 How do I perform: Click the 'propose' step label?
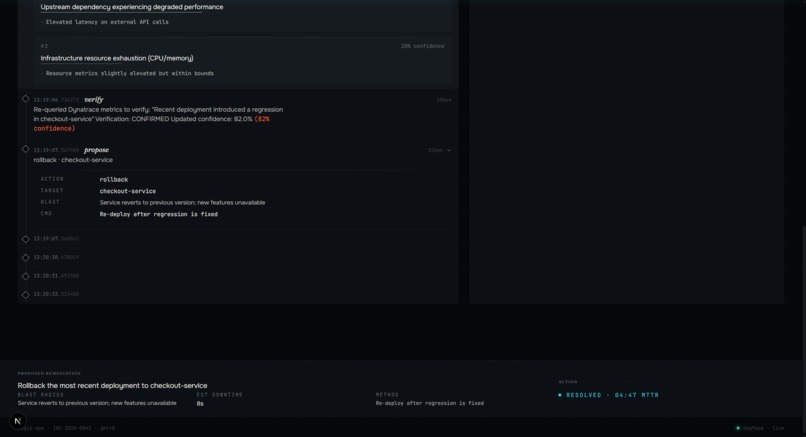point(97,150)
